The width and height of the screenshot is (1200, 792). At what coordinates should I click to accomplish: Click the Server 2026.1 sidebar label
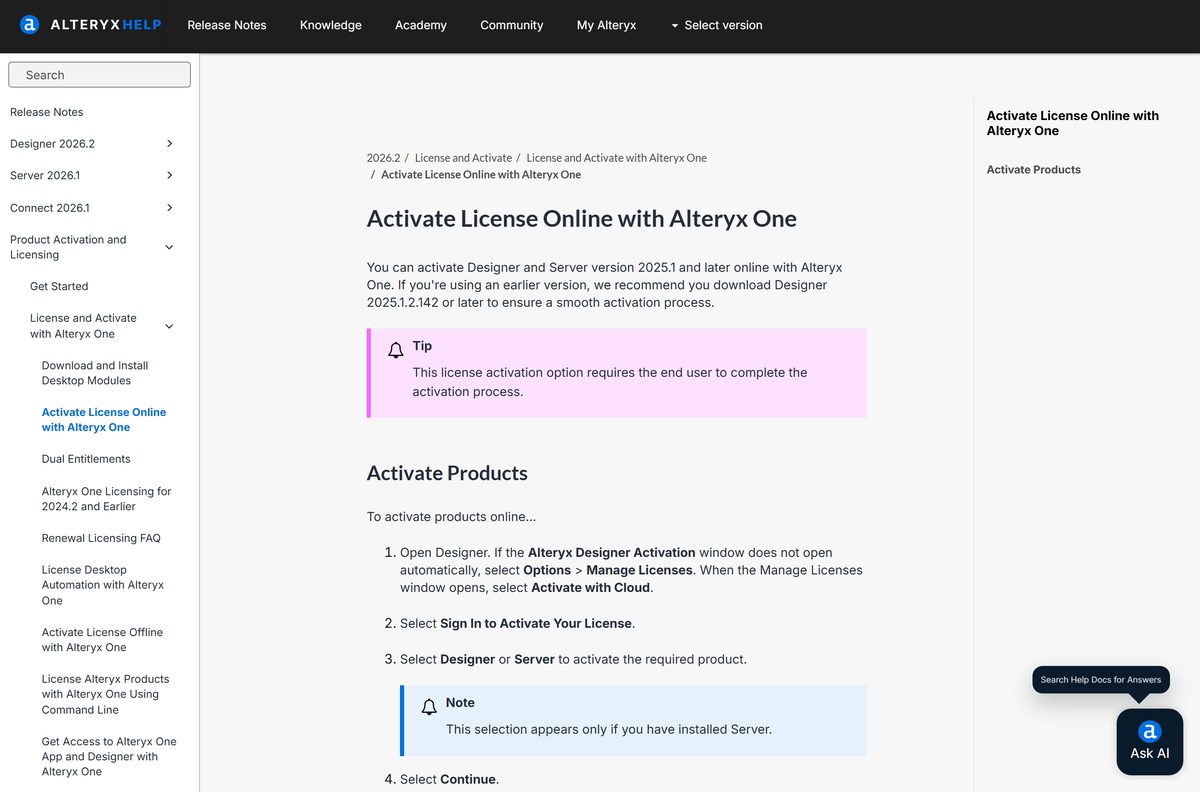[x=45, y=176]
